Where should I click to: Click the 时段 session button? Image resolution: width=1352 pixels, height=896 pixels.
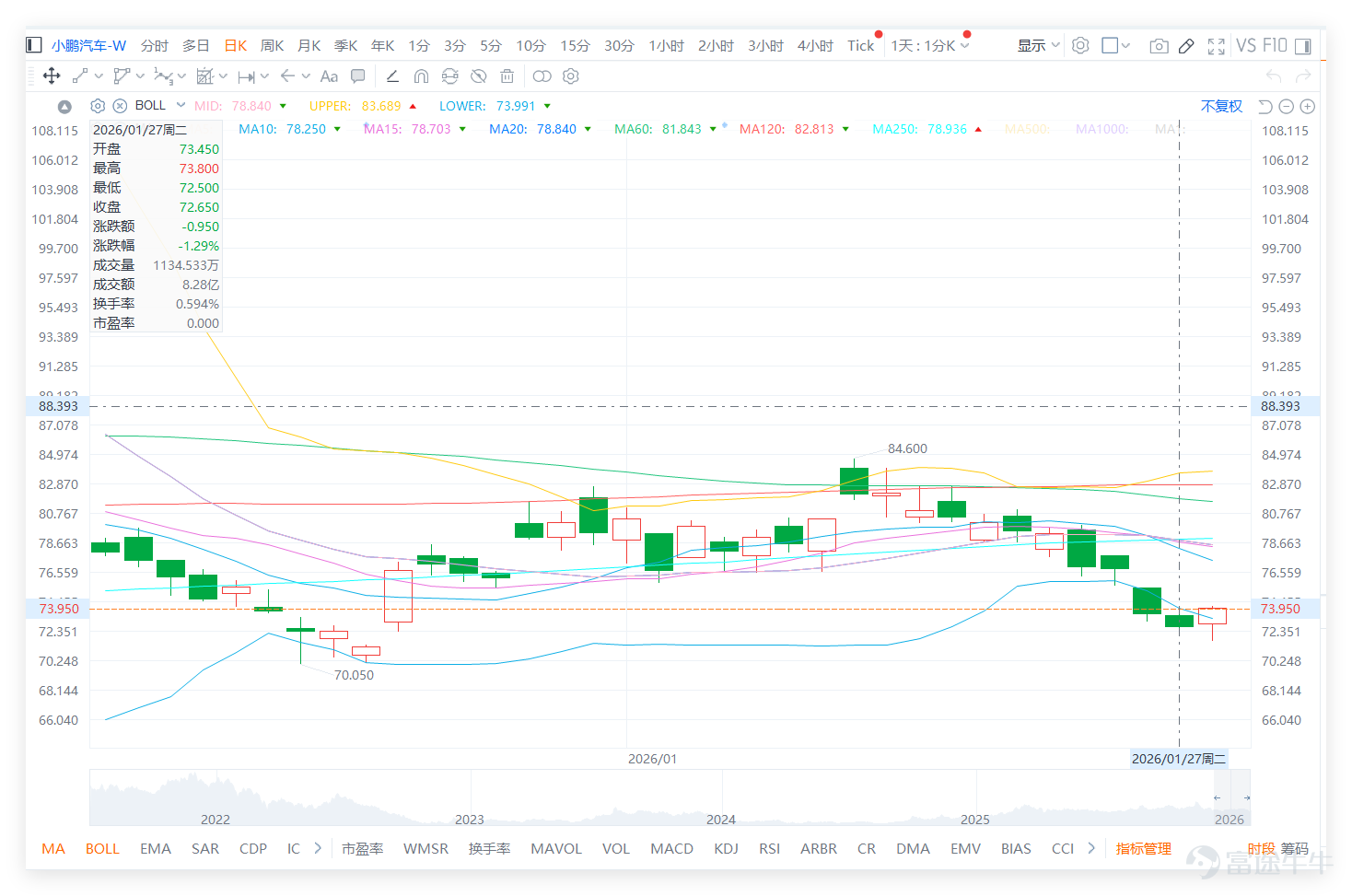1262,848
